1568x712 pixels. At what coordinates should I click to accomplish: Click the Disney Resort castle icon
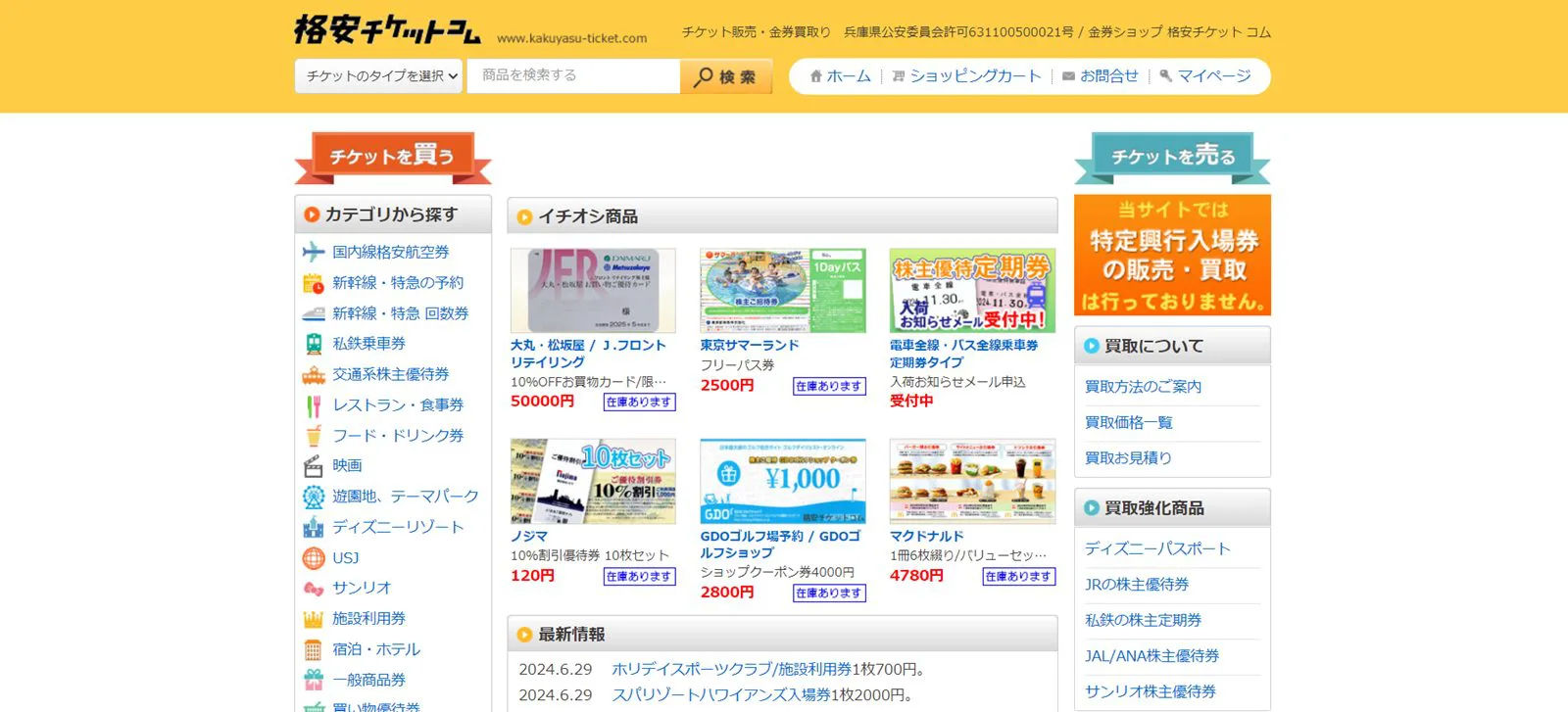pos(313,527)
